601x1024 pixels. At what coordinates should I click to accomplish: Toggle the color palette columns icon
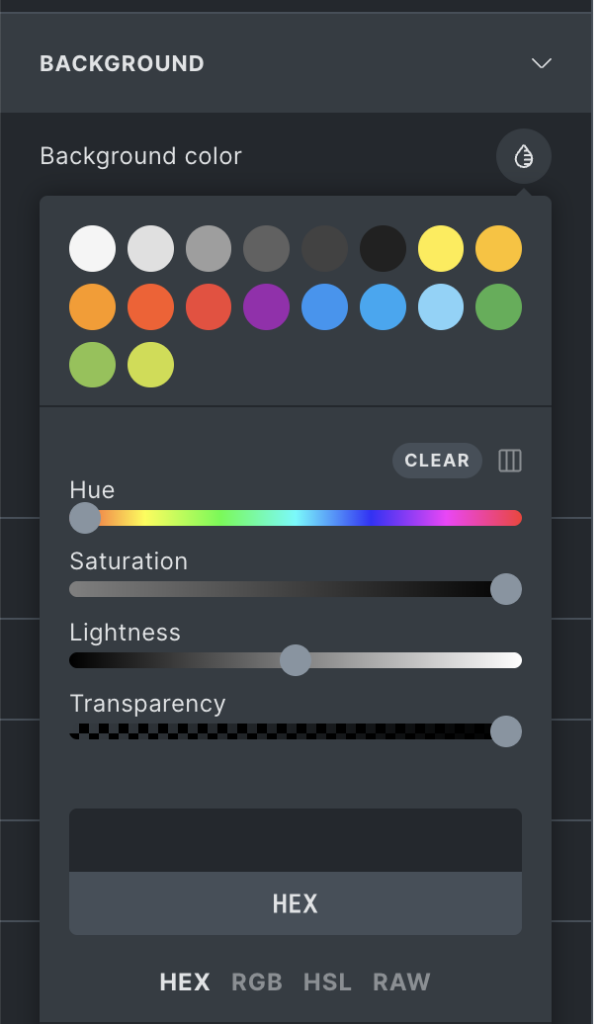pos(510,461)
